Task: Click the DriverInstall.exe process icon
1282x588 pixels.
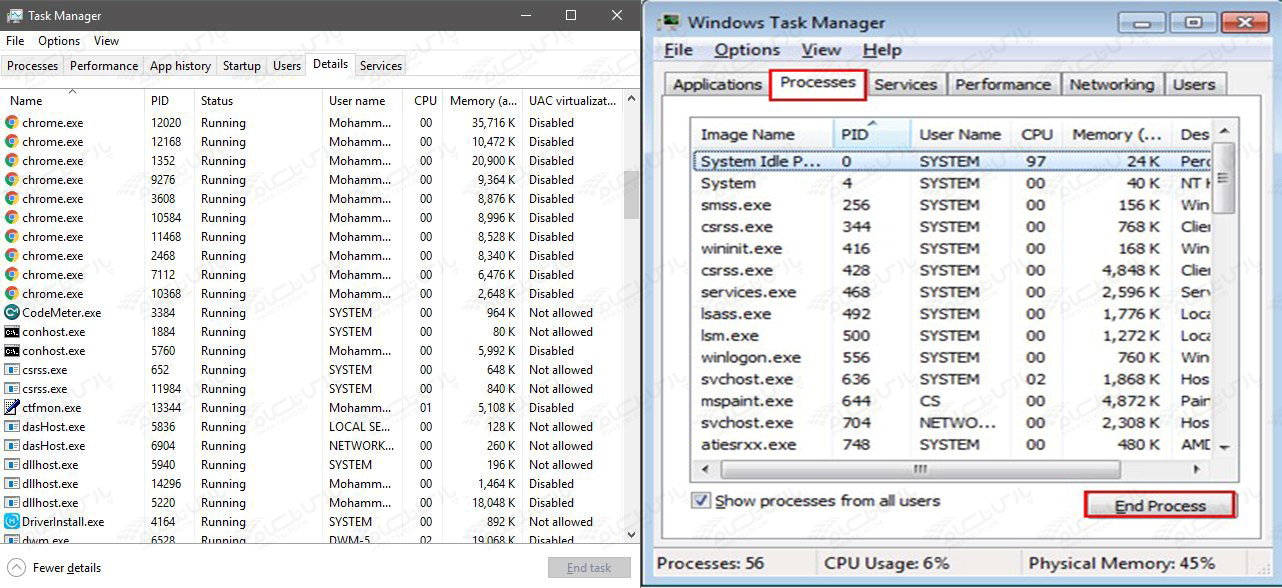Action: pyautogui.click(x=12, y=522)
